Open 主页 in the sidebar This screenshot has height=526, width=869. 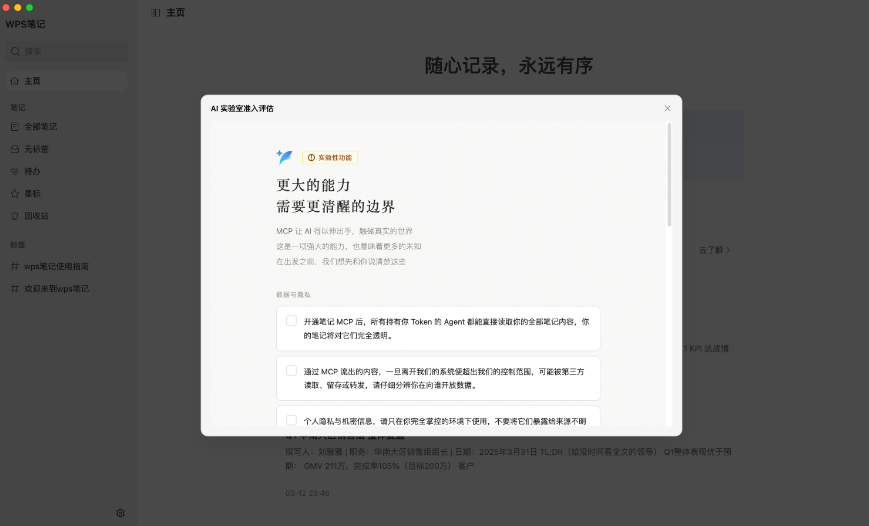67,81
